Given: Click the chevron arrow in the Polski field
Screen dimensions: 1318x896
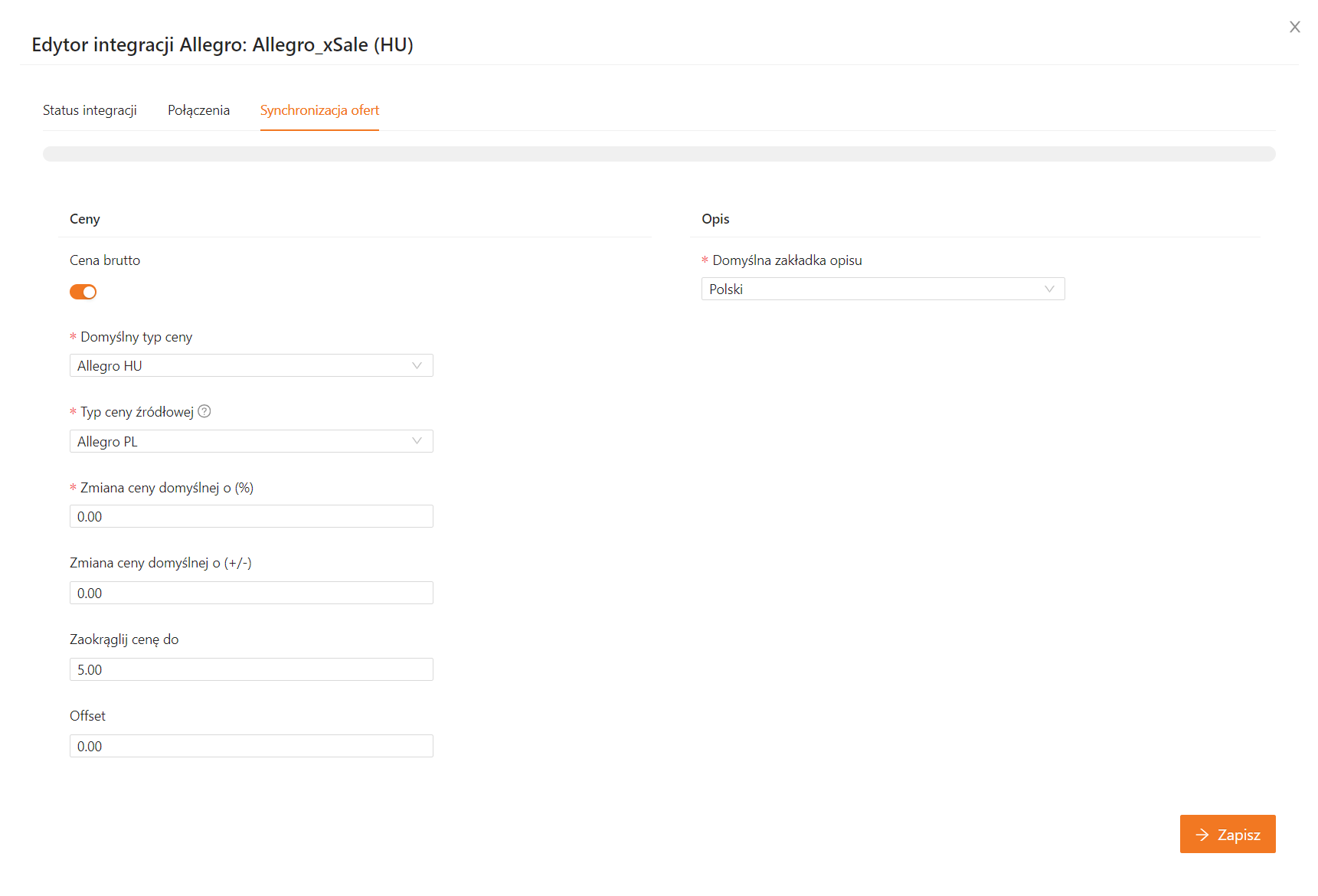Looking at the screenshot, I should coord(1049,289).
